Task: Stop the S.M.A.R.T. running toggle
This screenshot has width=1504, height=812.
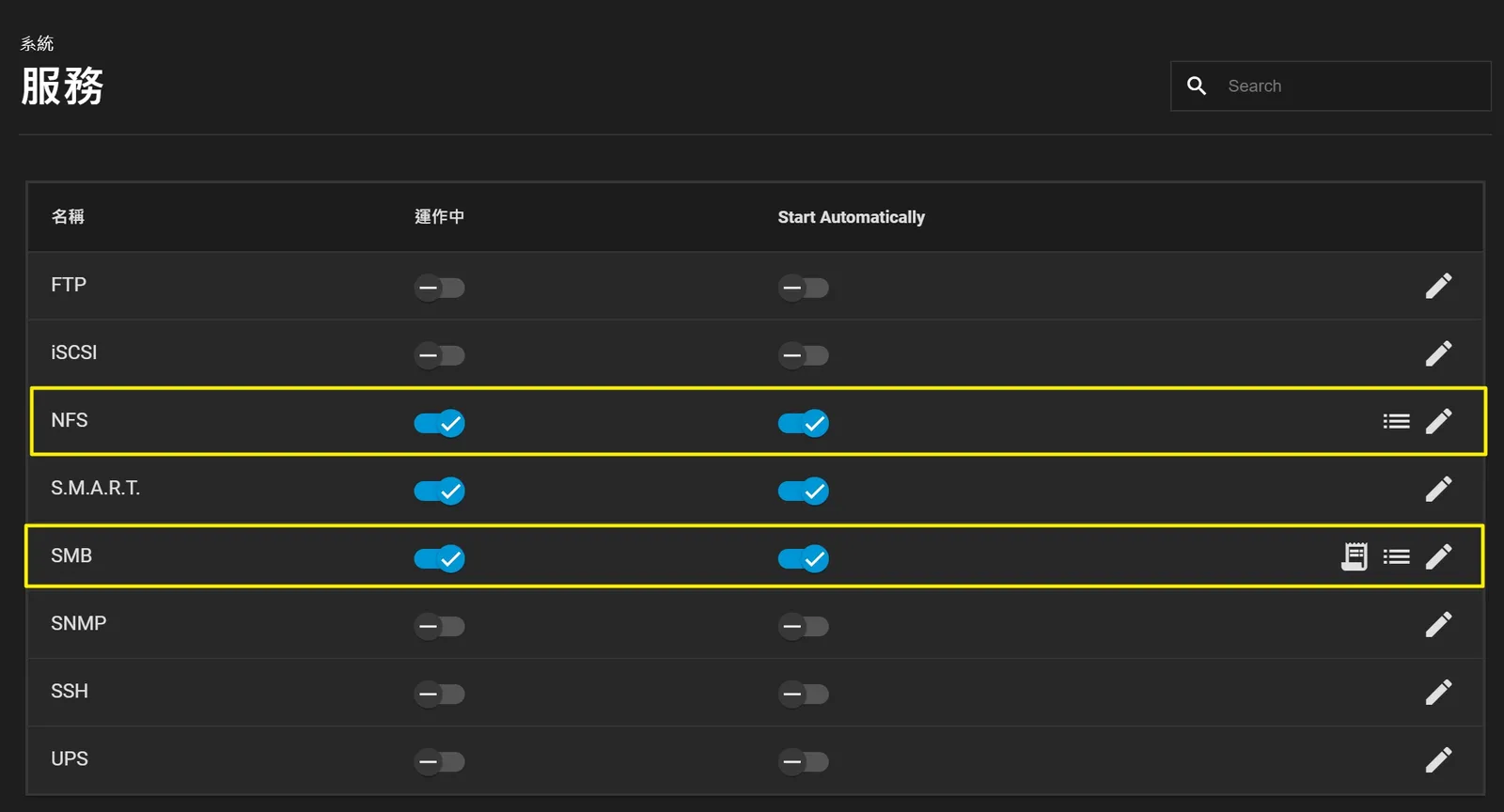Action: (x=439, y=491)
